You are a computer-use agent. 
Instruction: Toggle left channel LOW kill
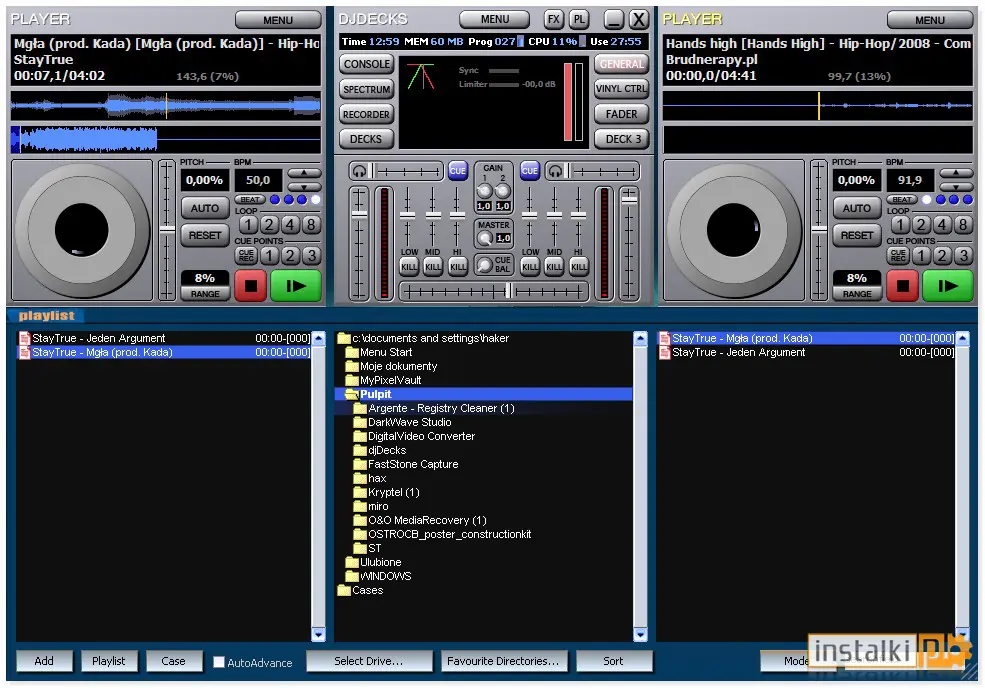coord(409,267)
